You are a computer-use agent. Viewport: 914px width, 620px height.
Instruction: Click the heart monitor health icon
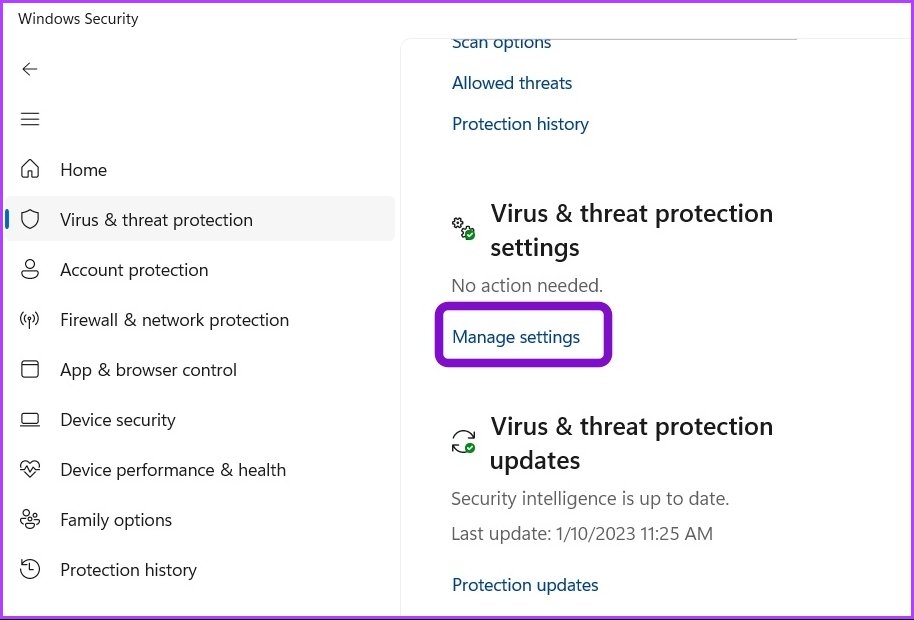click(30, 470)
